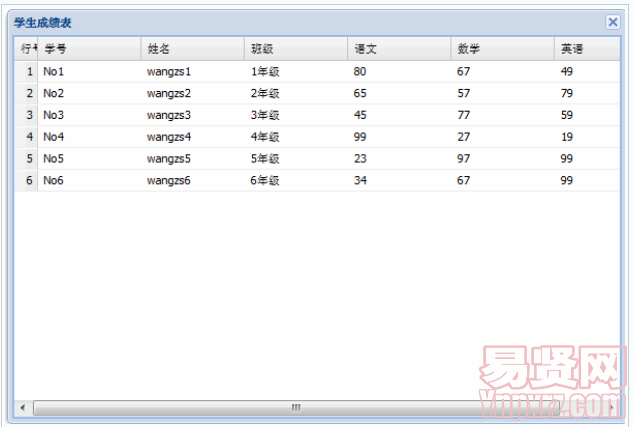Select row number 5

tap(29, 159)
